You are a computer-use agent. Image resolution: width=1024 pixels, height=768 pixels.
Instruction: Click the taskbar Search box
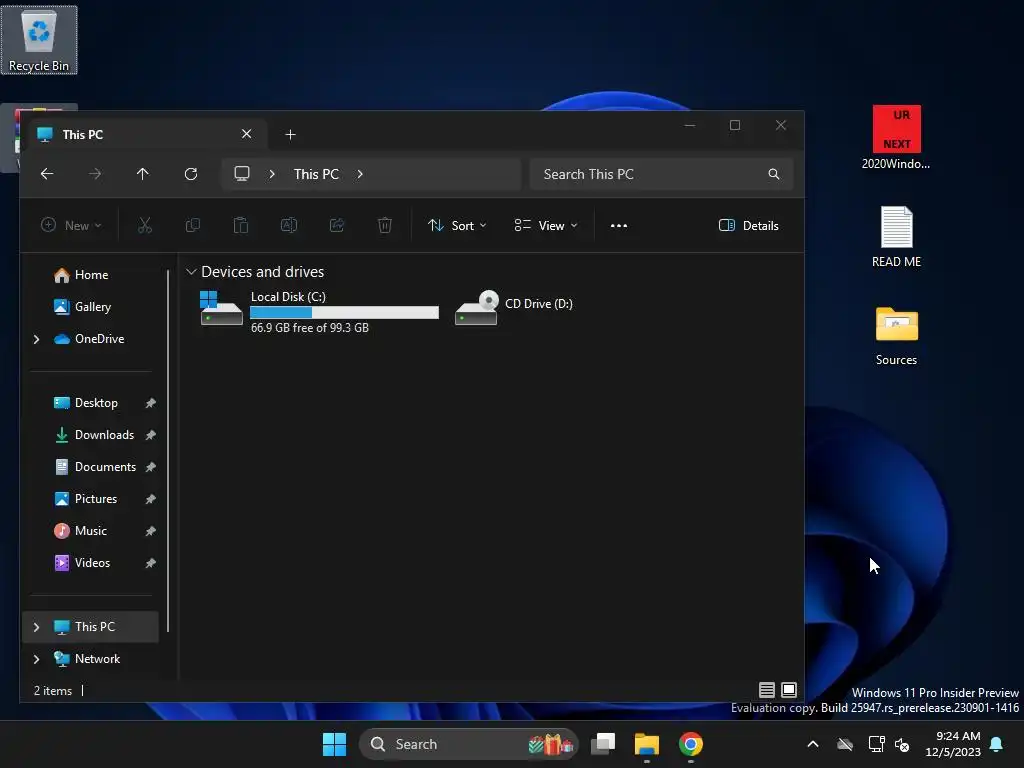click(468, 744)
